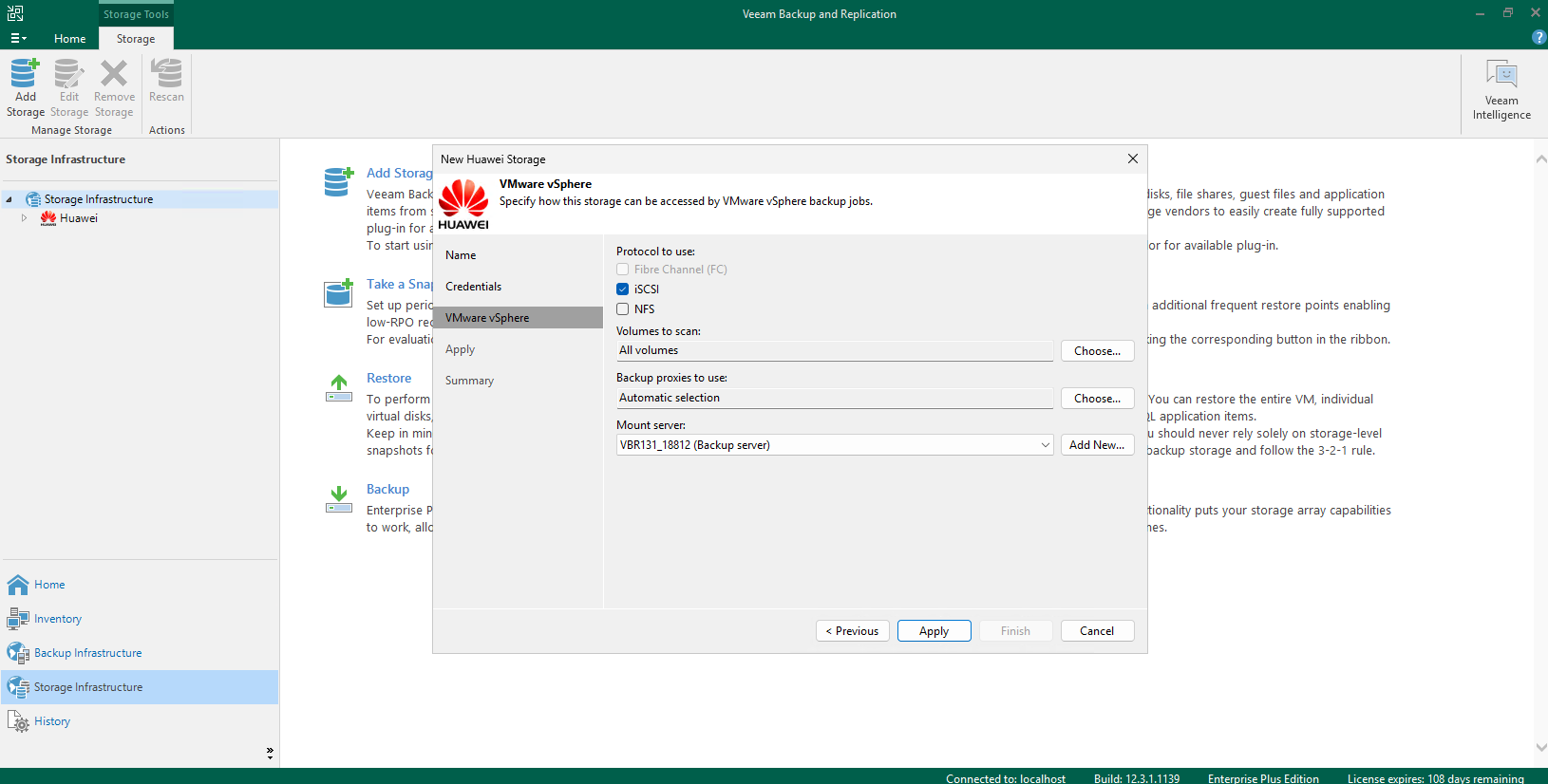Close the New Huawei Storage dialog

tap(1132, 159)
